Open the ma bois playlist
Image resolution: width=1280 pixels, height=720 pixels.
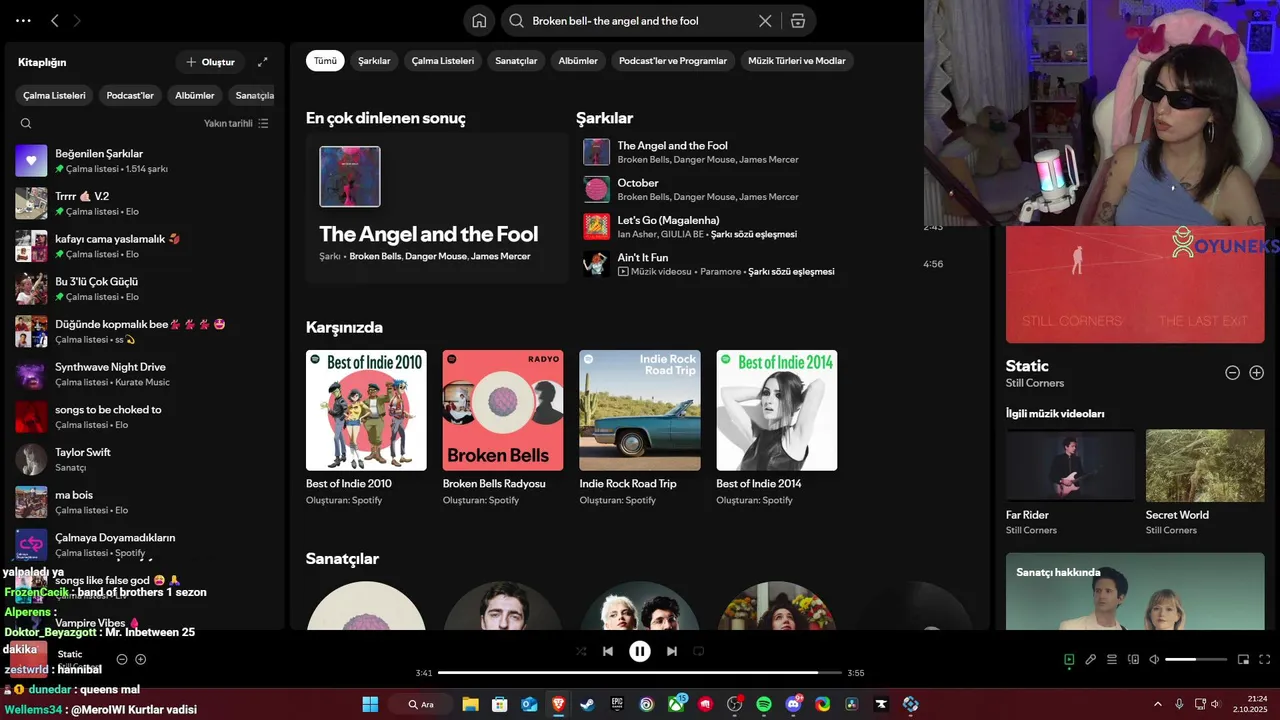[x=145, y=502]
